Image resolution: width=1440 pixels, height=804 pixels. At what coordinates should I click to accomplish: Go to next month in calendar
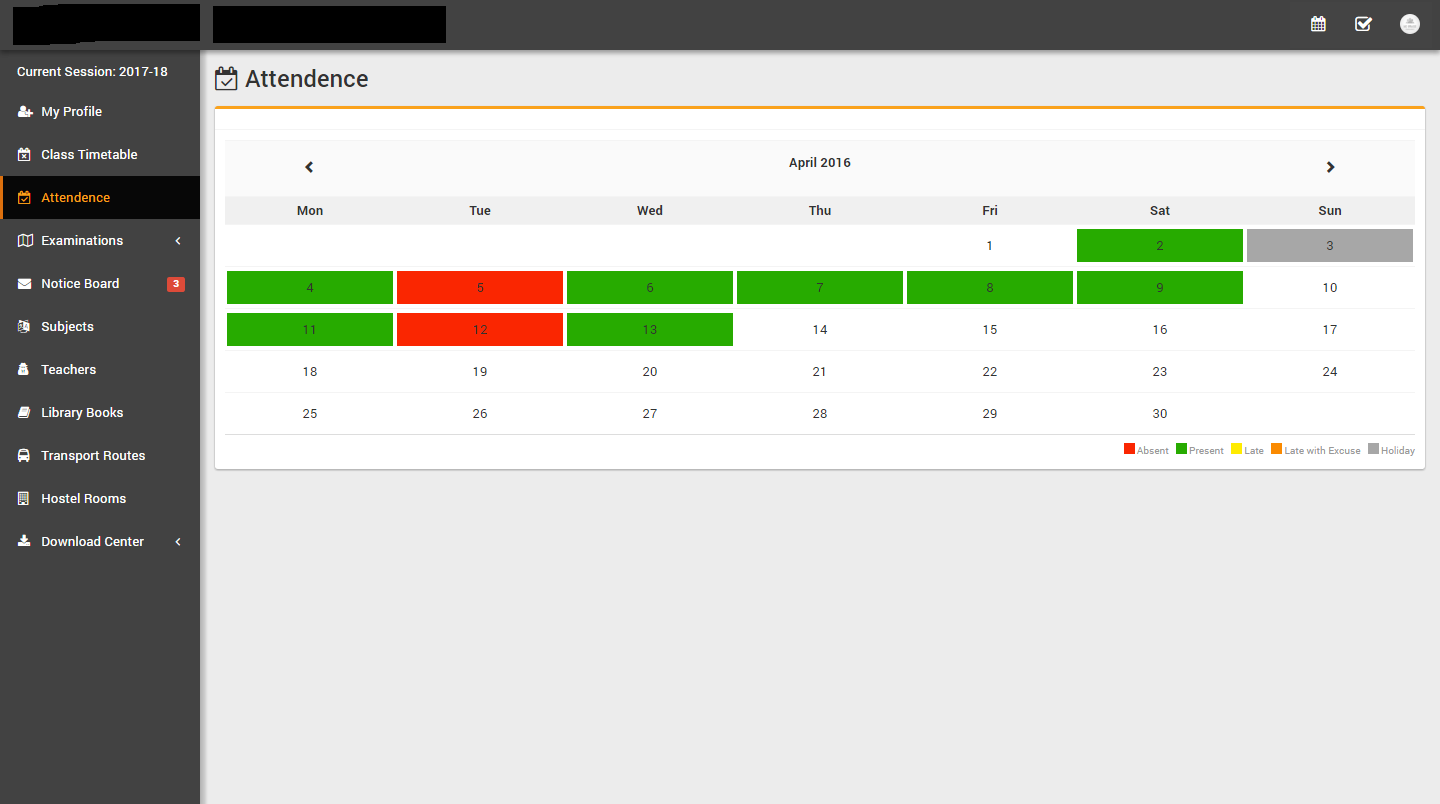pos(1330,167)
